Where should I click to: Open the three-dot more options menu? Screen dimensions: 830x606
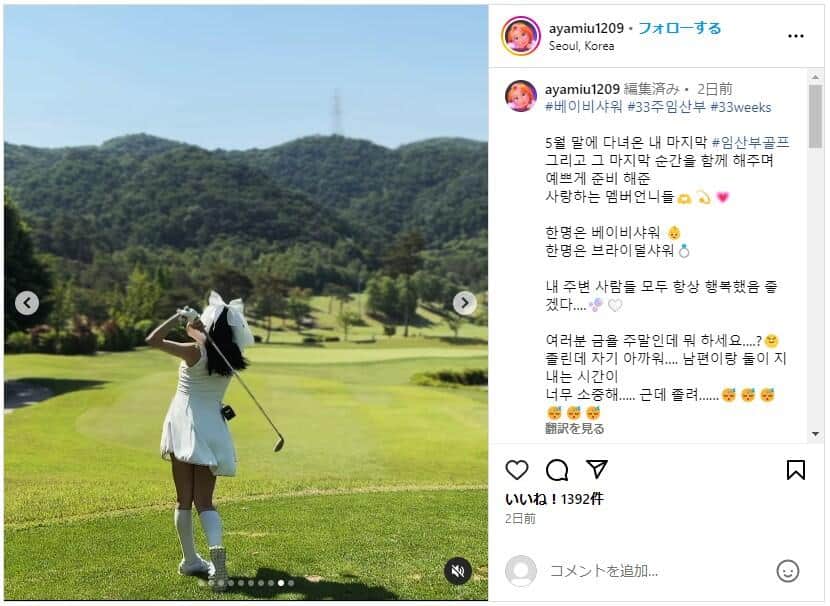point(796,36)
